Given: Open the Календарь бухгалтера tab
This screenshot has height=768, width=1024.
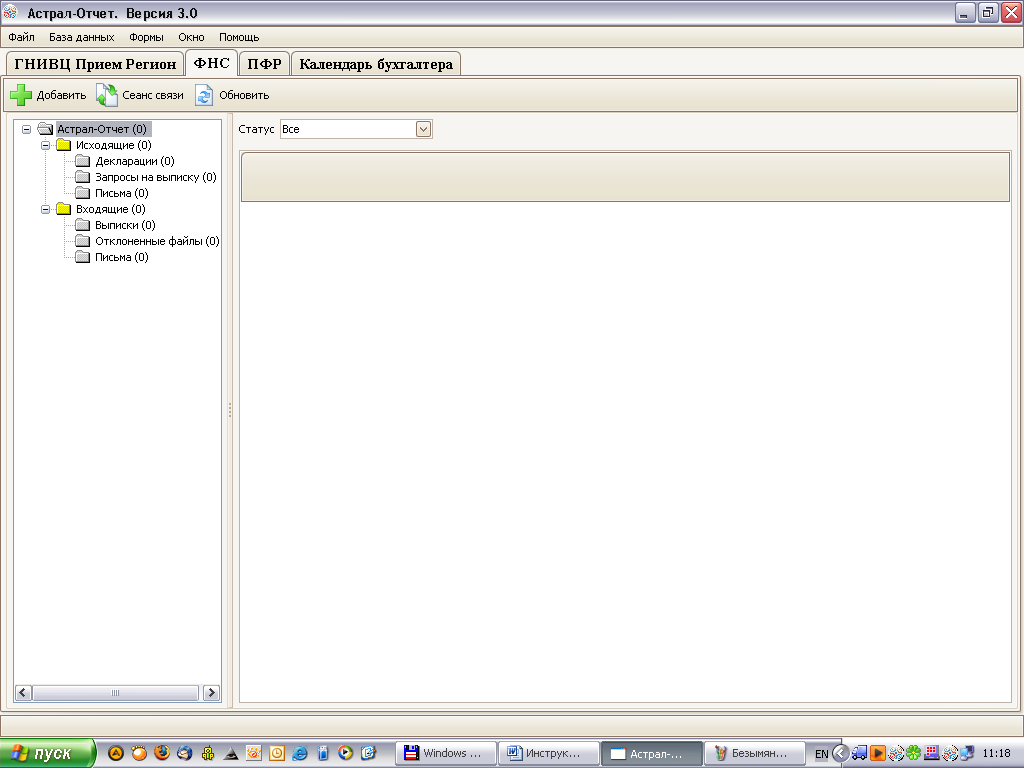Looking at the screenshot, I should pyautogui.click(x=376, y=64).
